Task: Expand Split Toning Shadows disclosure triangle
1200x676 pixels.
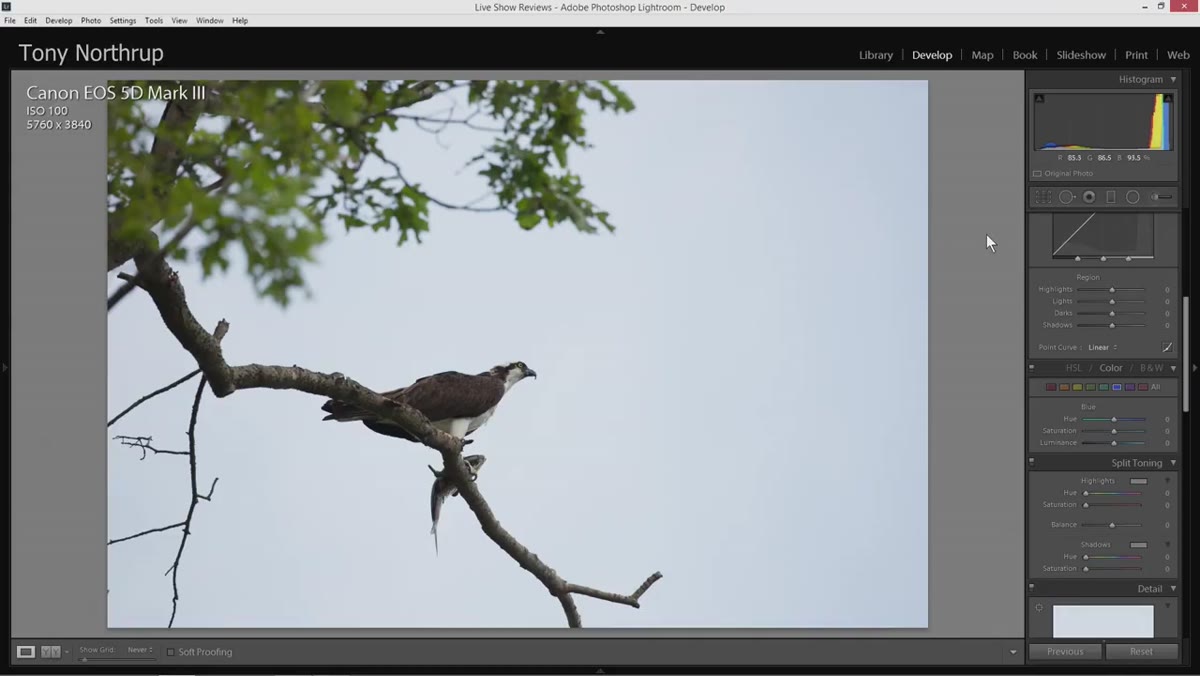Action: (x=1167, y=545)
